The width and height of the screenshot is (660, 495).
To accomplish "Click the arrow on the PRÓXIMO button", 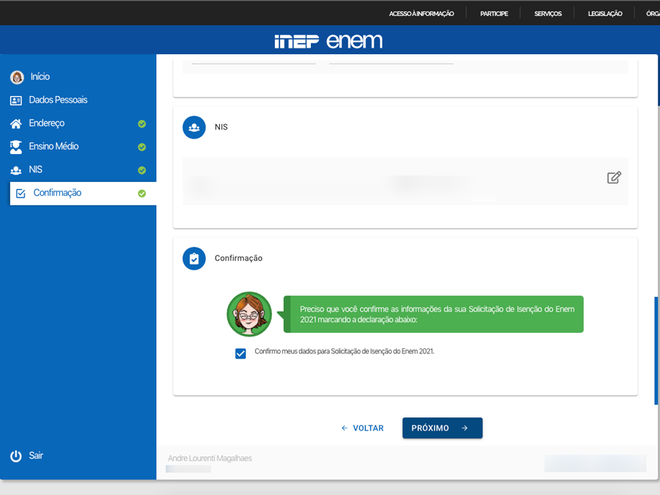I will pyautogui.click(x=464, y=428).
